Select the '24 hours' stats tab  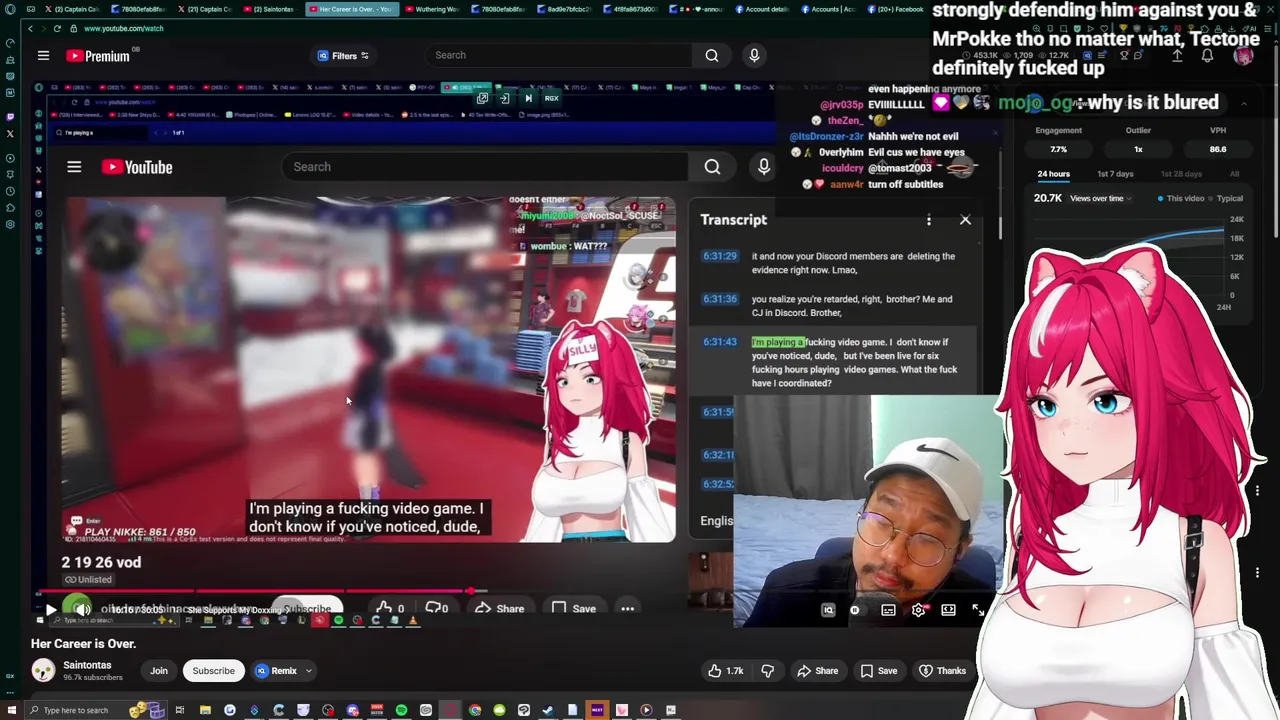(x=1053, y=174)
